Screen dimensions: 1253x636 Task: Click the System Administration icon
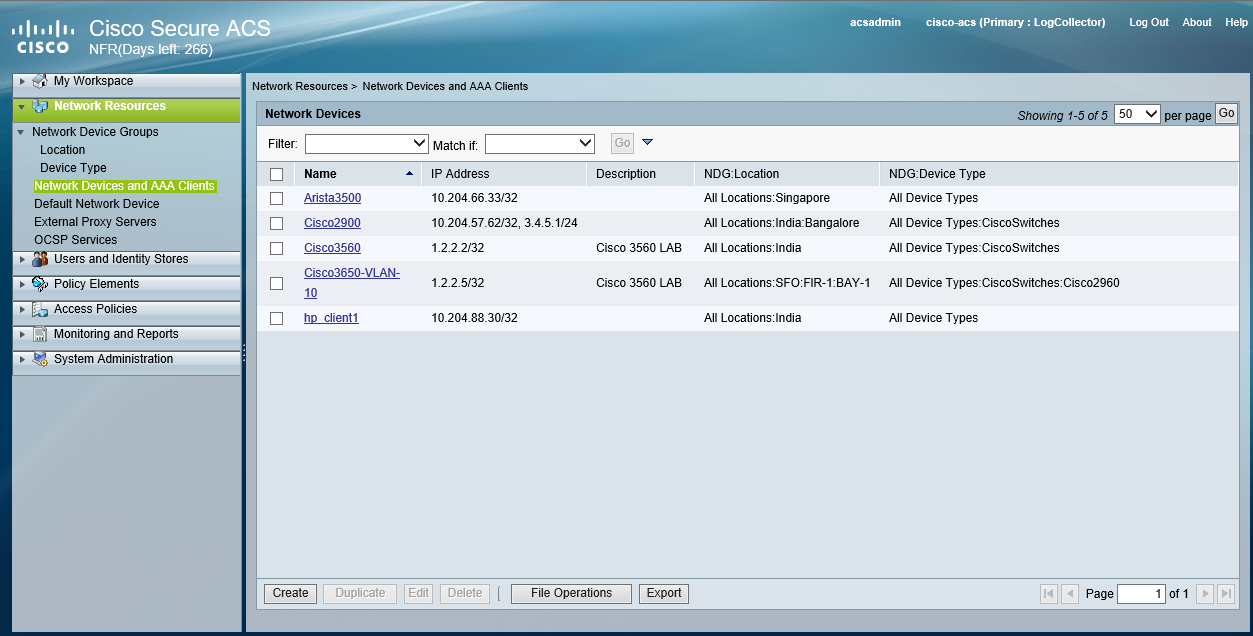pos(40,359)
